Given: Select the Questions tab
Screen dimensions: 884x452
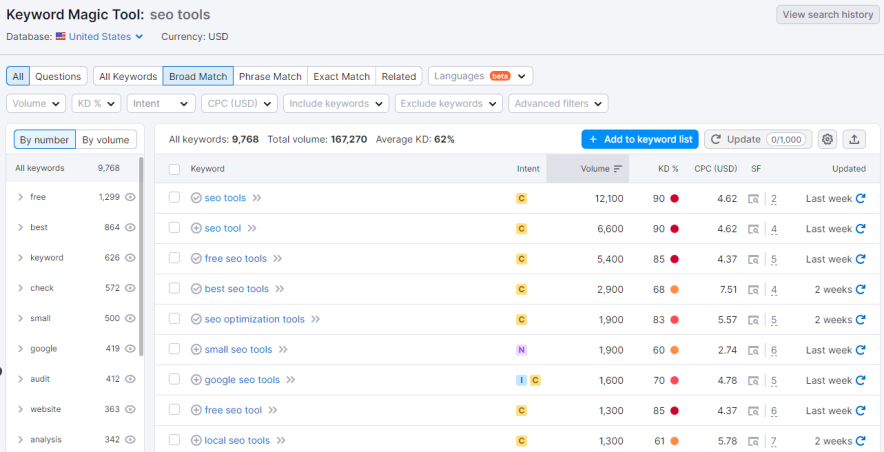Looking at the screenshot, I should tap(58, 76).
